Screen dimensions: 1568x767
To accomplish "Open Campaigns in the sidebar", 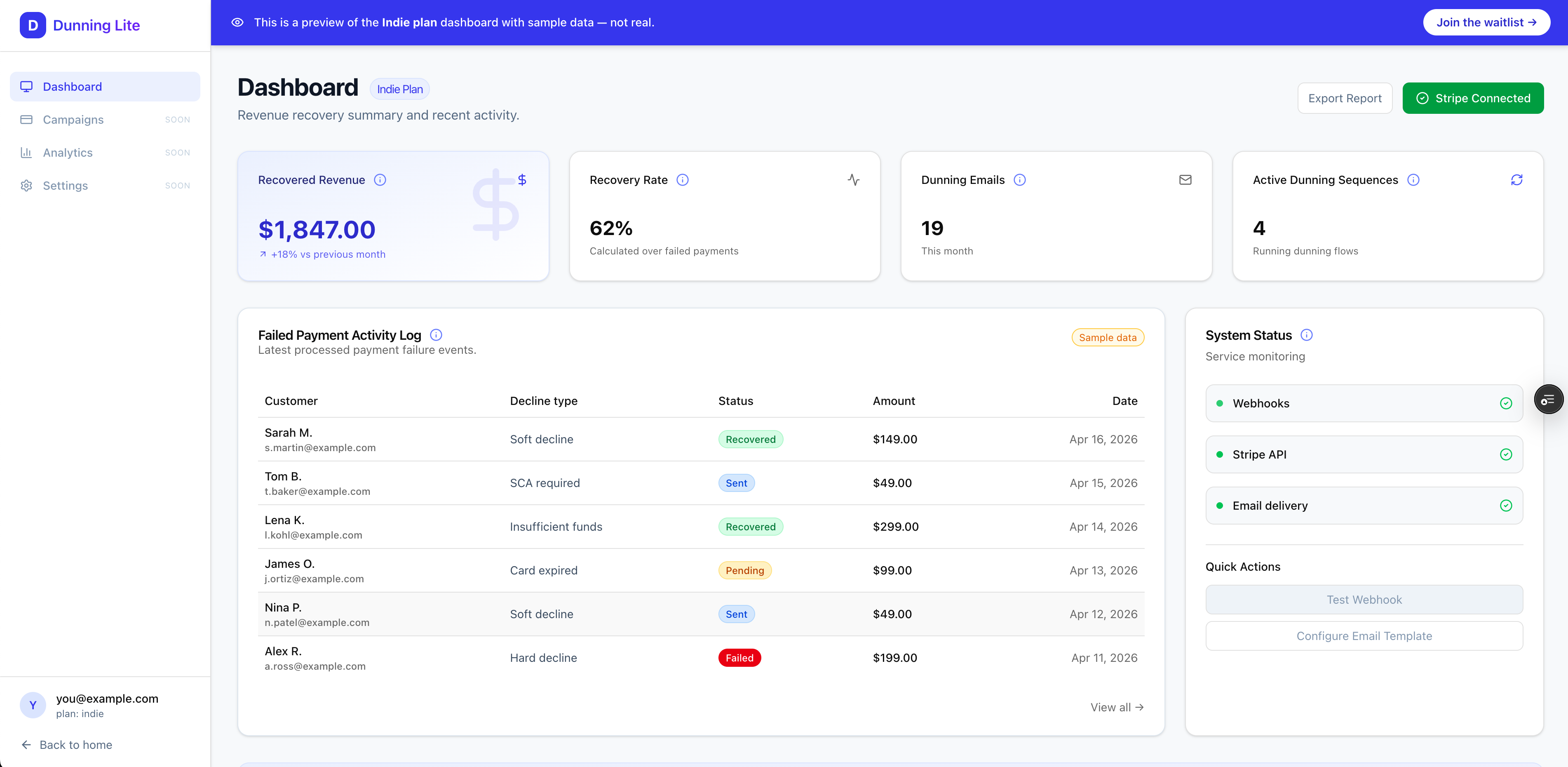I will click(105, 119).
